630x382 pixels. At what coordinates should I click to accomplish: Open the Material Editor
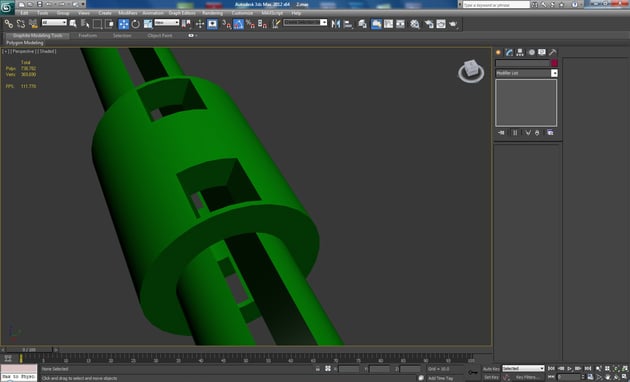point(415,24)
